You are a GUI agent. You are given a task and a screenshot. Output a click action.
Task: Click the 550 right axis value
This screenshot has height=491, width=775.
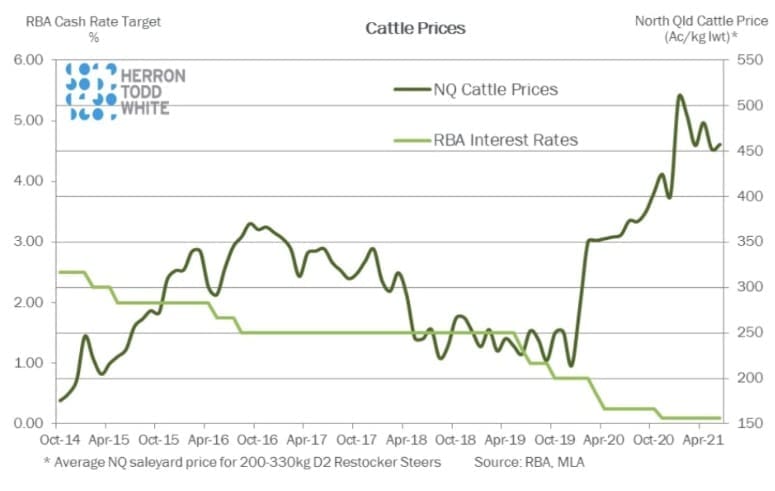750,60
